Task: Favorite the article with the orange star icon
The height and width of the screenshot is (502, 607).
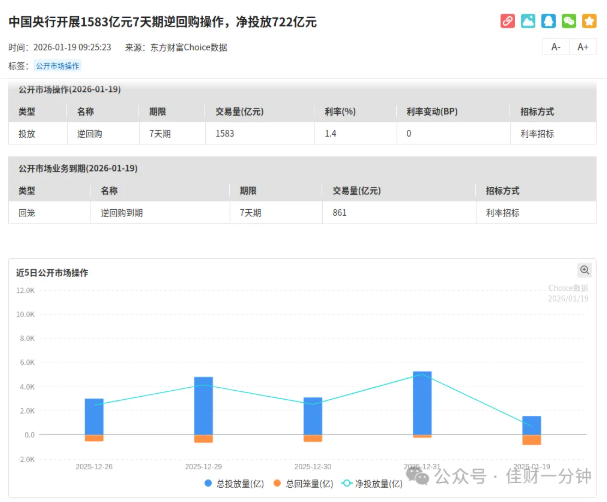Action: [x=589, y=21]
